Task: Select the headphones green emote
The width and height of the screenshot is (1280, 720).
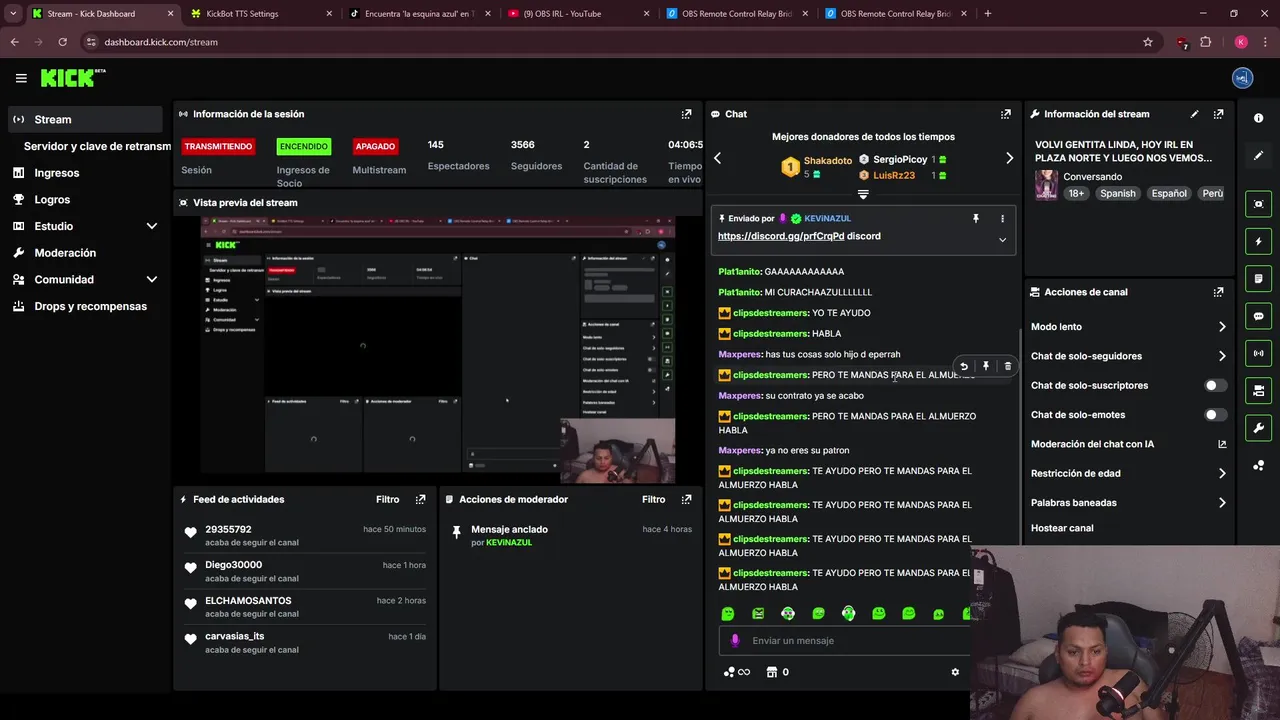Action: (848, 613)
